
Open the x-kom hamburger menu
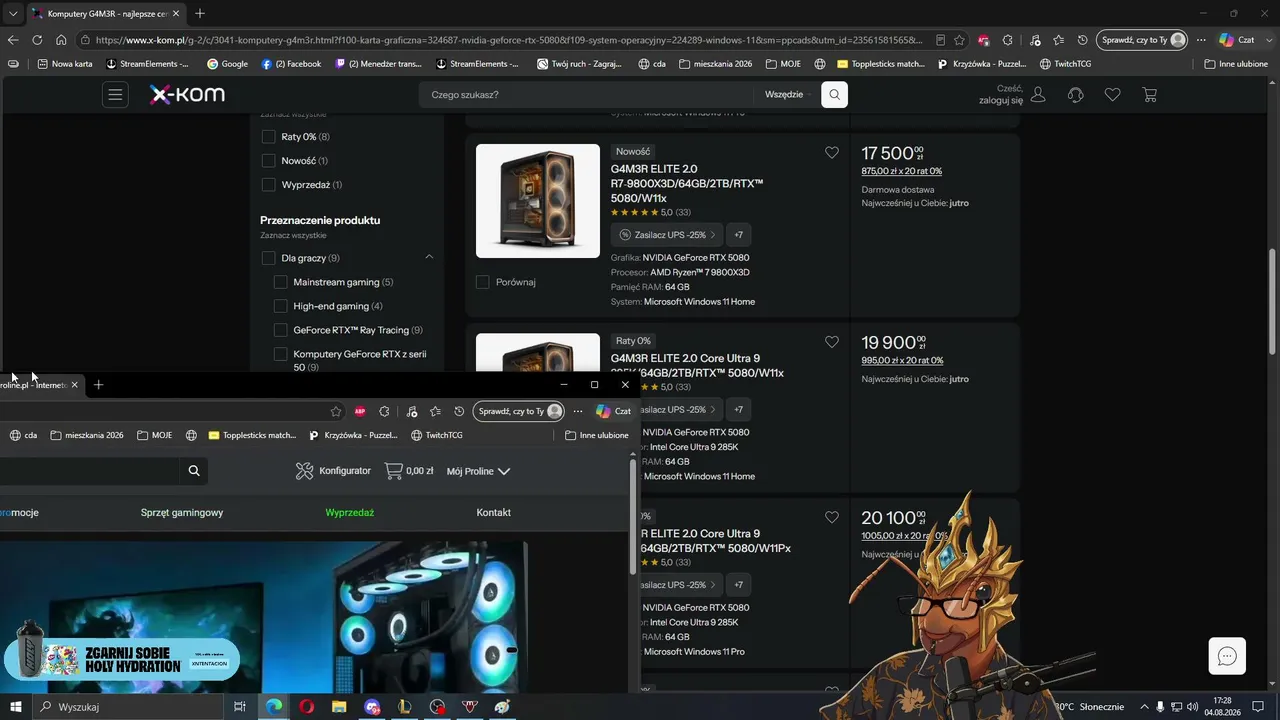coord(116,95)
